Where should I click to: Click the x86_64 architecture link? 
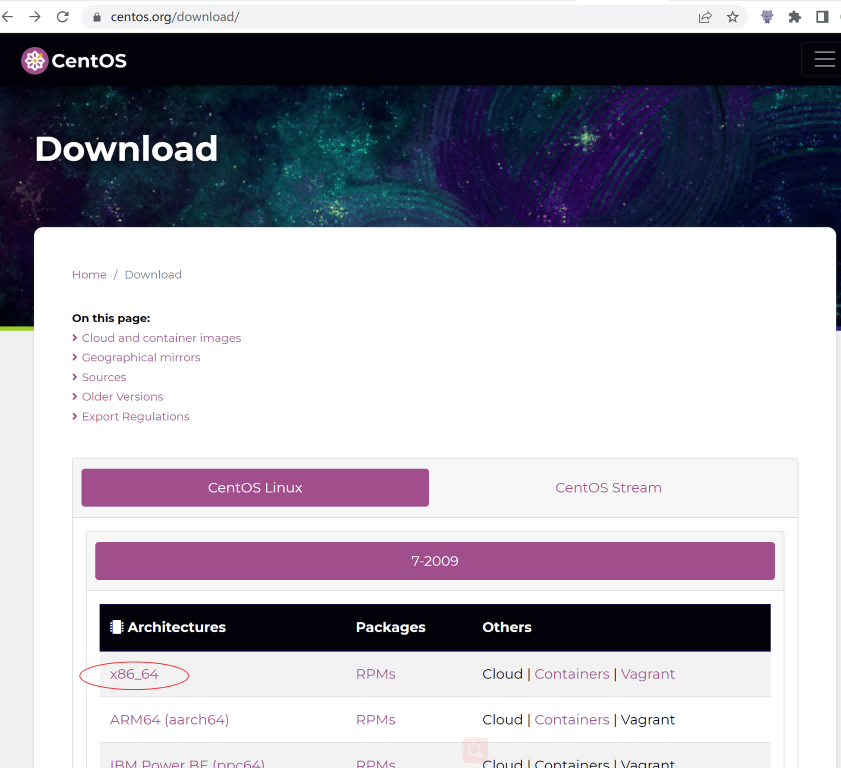(134, 674)
